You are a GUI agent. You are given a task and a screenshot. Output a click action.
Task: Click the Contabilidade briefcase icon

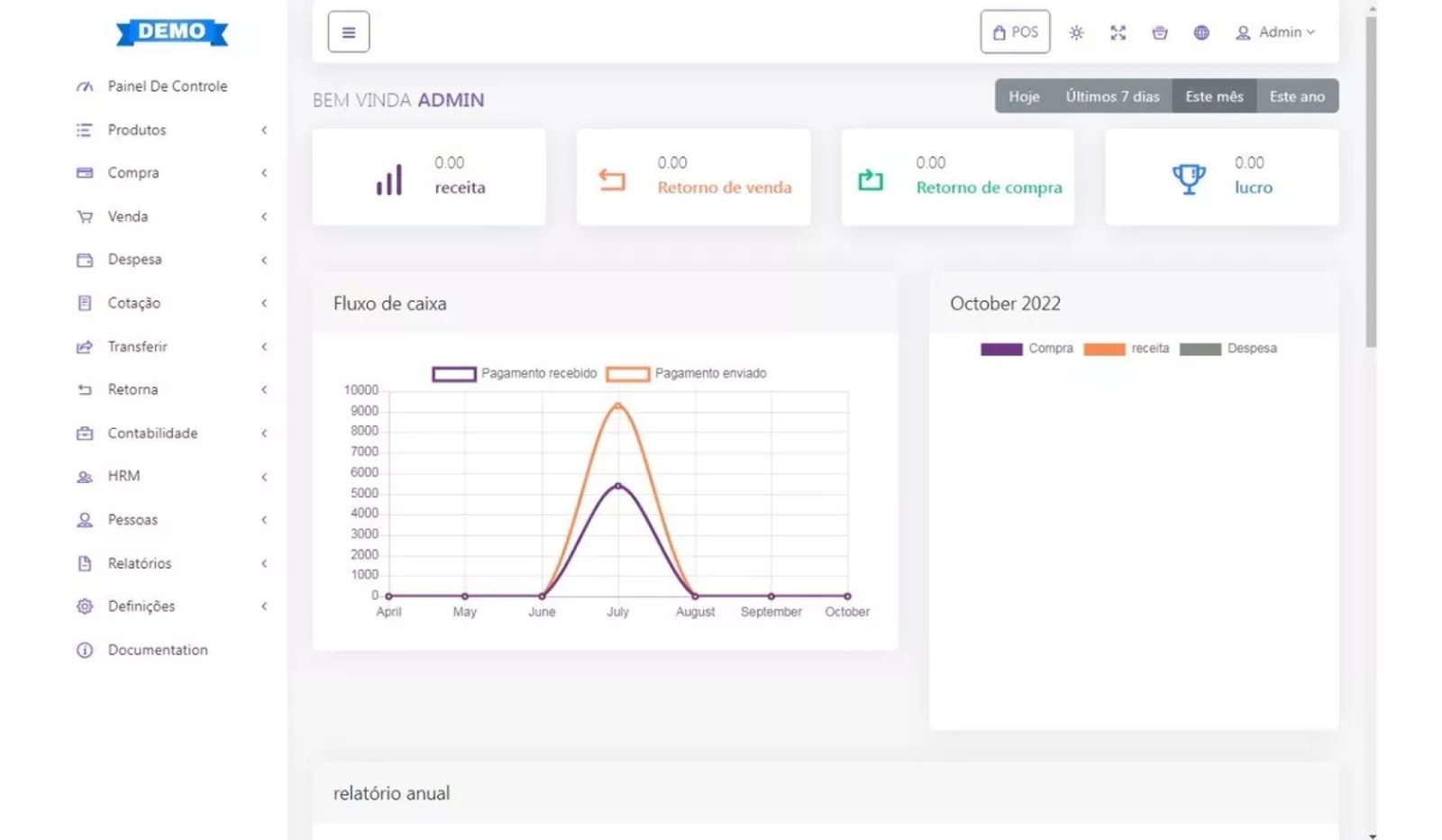click(85, 434)
